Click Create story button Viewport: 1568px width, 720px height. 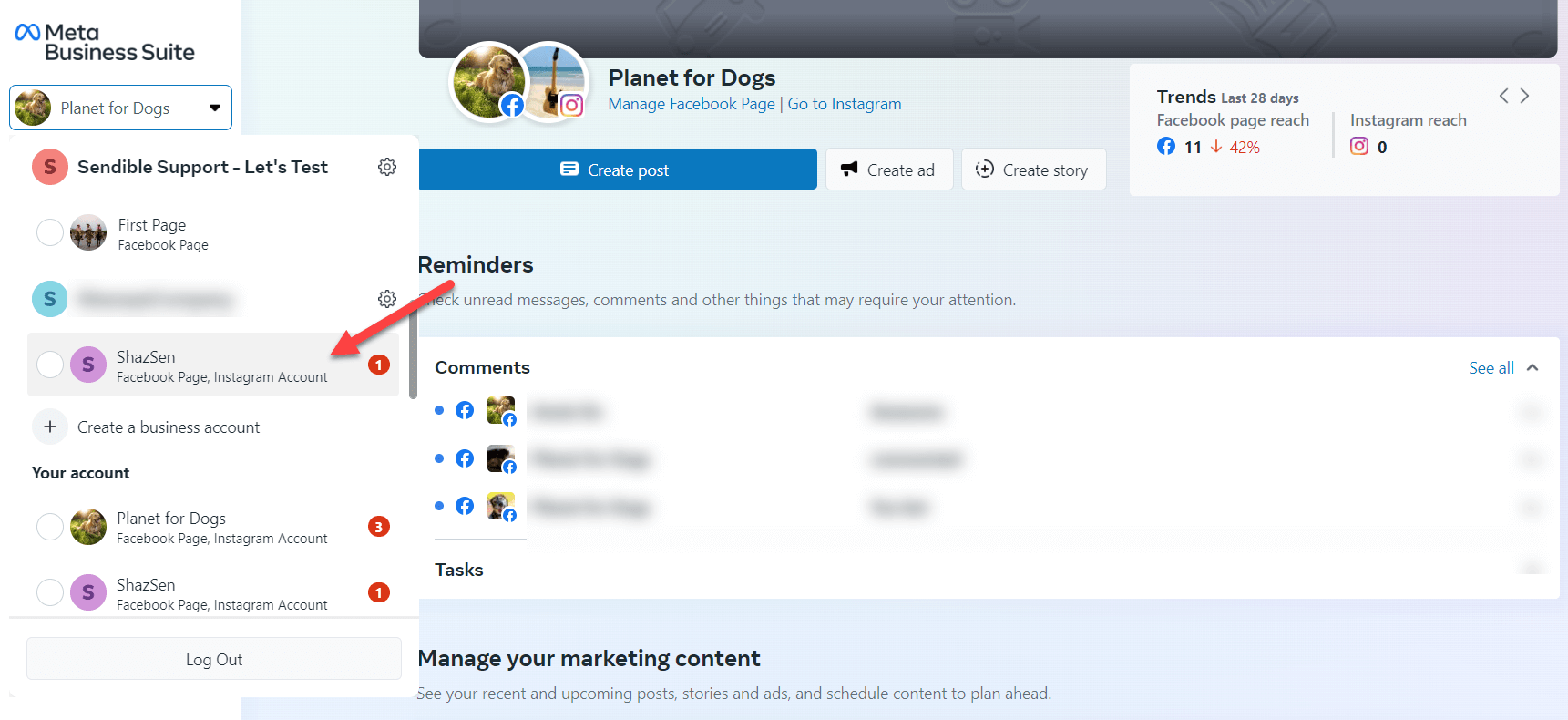1033,170
